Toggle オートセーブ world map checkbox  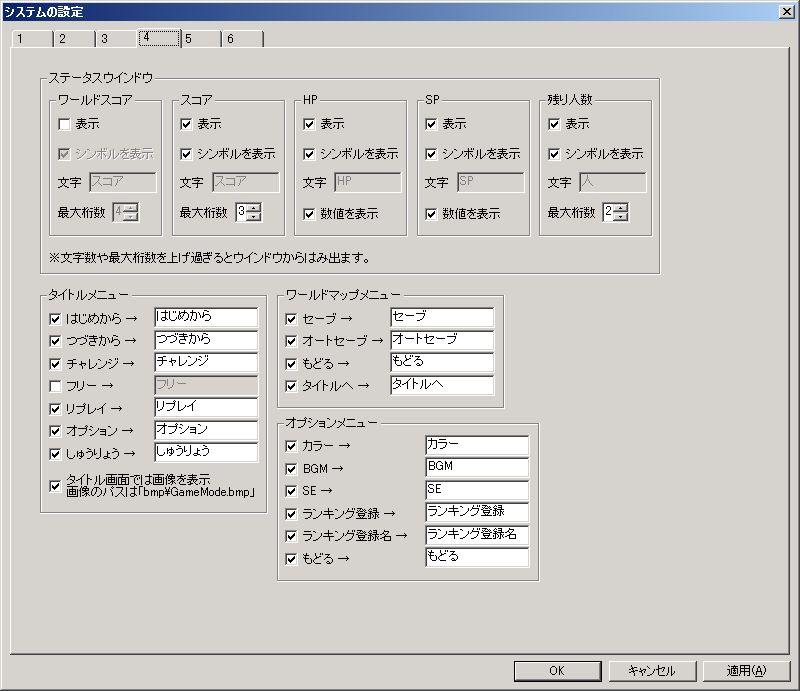click(x=291, y=341)
